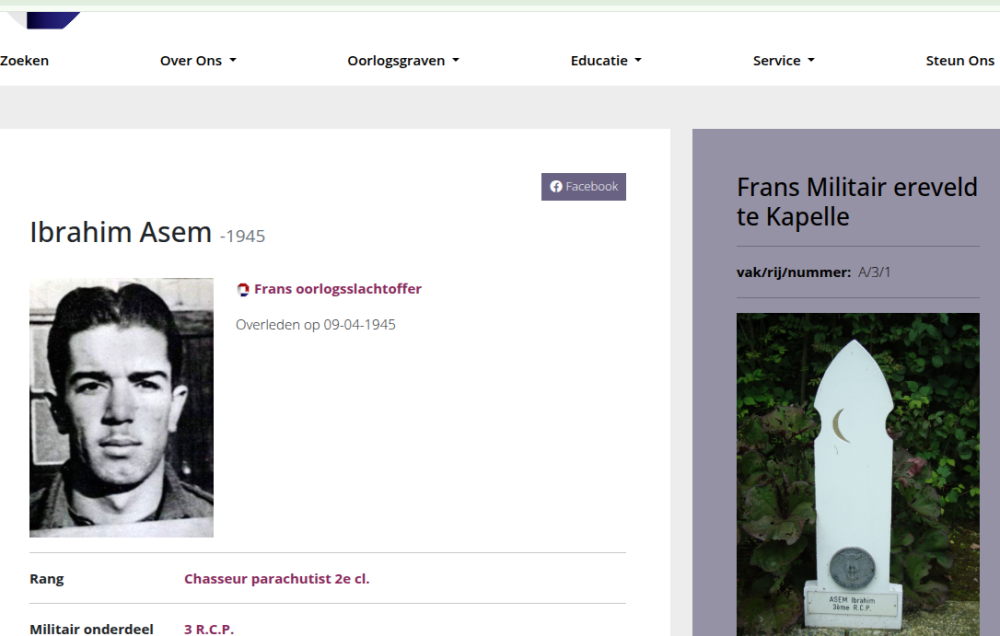
Task: Click the Rang row label
Action: tap(47, 579)
